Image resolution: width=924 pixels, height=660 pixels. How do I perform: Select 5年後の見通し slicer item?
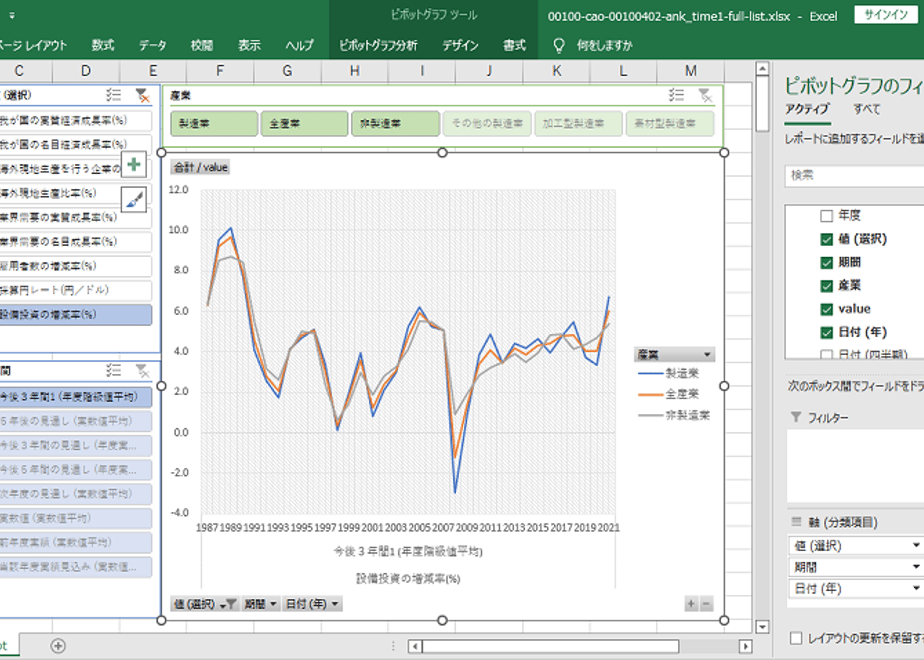pyautogui.click(x=75, y=421)
